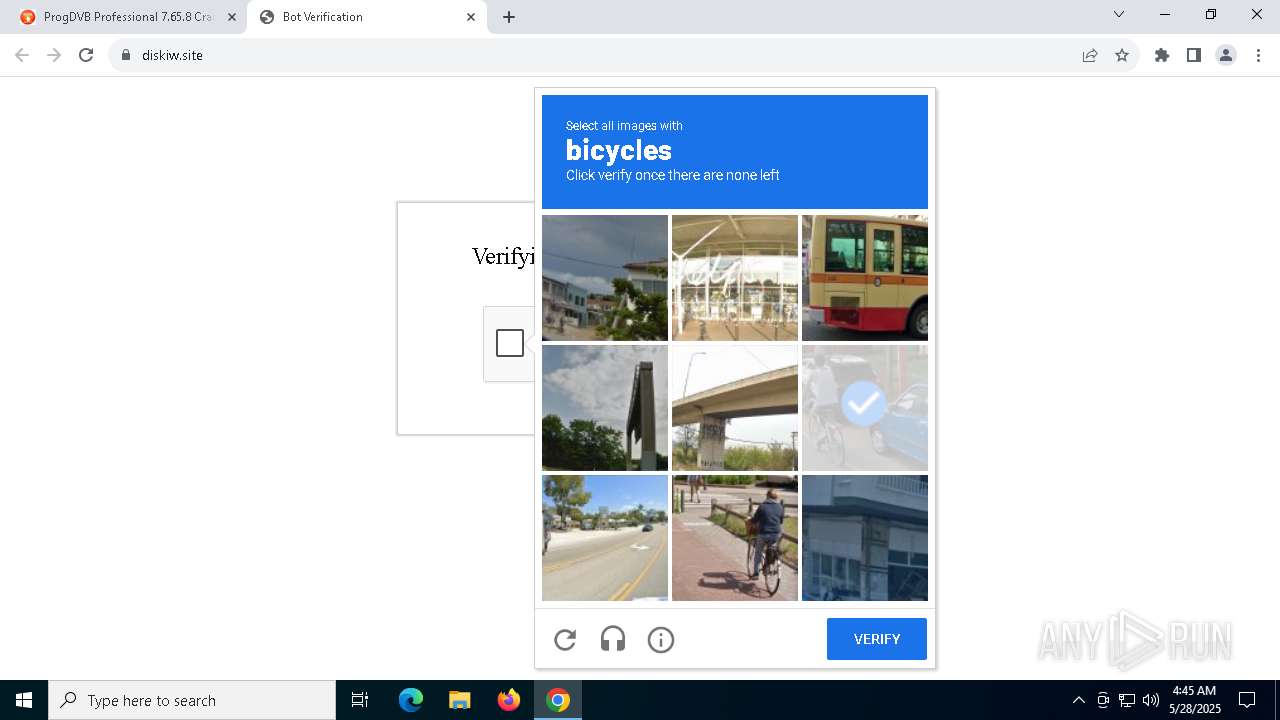Restore down the Chrome window
Screen dimensions: 1280x720
1211,14
